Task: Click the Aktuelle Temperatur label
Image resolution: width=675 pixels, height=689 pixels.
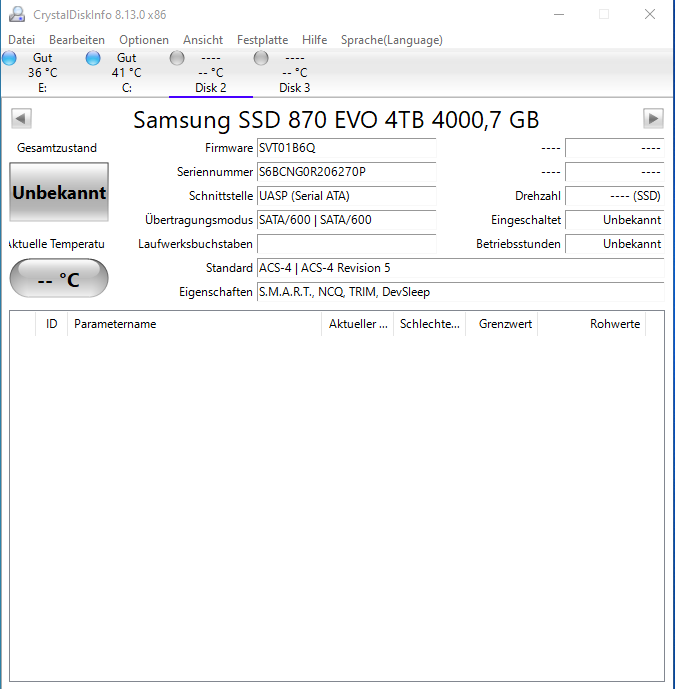Action: click(57, 244)
